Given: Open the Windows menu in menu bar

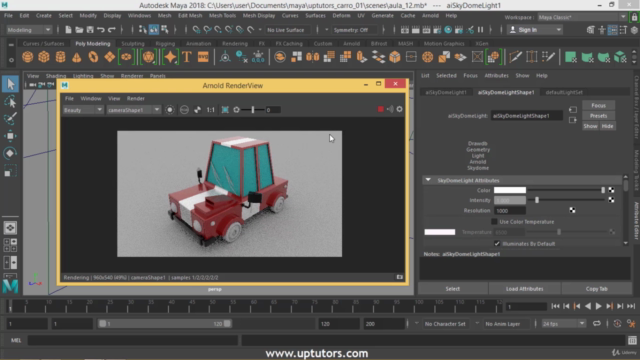Looking at the screenshot, I should click(139, 16).
